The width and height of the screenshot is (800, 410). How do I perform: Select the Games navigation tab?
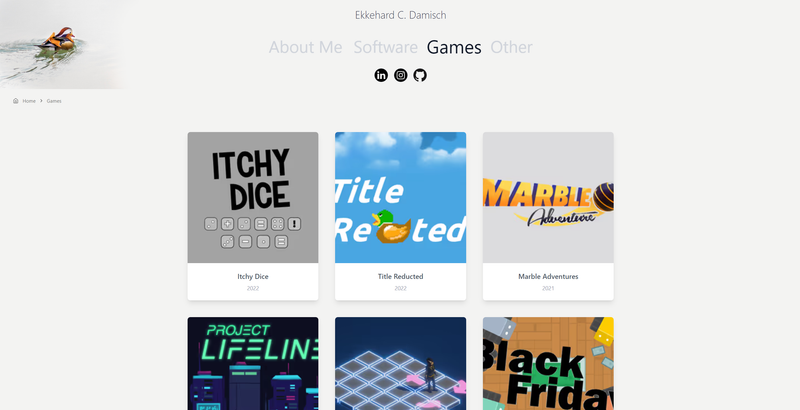pyautogui.click(x=454, y=47)
